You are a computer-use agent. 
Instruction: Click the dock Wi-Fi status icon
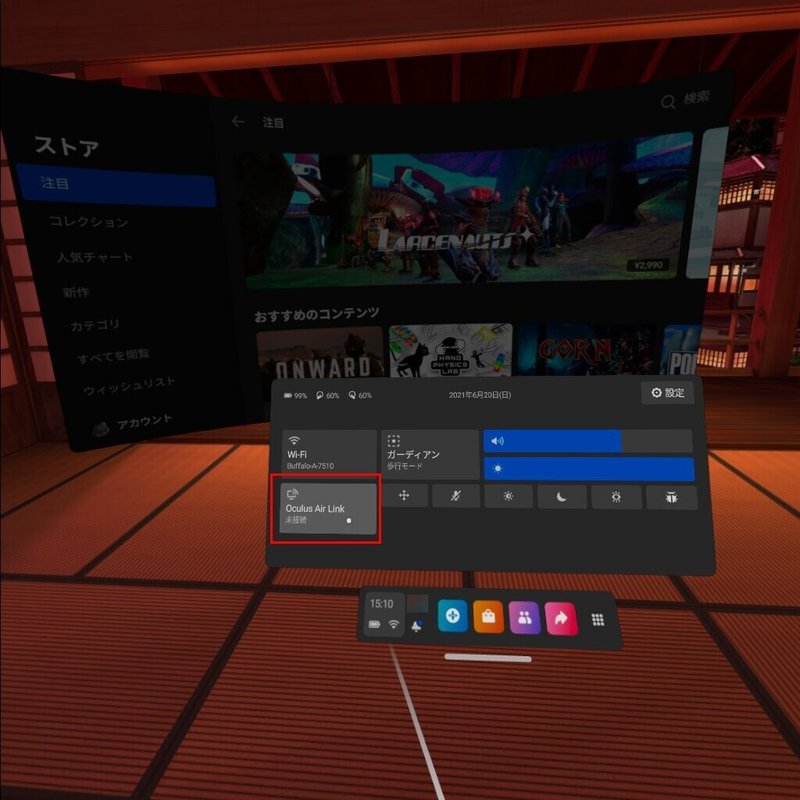pos(393,624)
